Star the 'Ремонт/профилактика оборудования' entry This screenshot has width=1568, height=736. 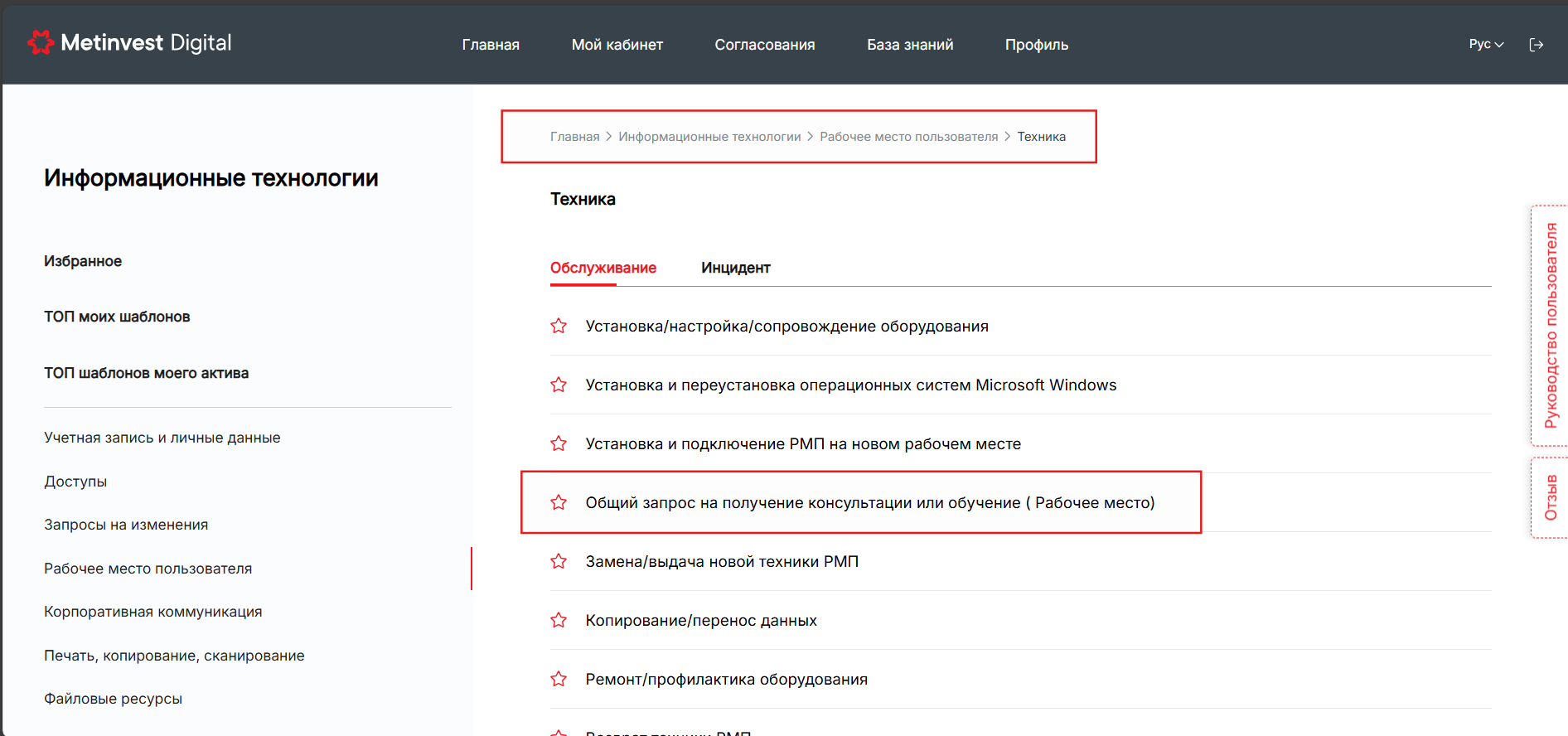pos(559,680)
